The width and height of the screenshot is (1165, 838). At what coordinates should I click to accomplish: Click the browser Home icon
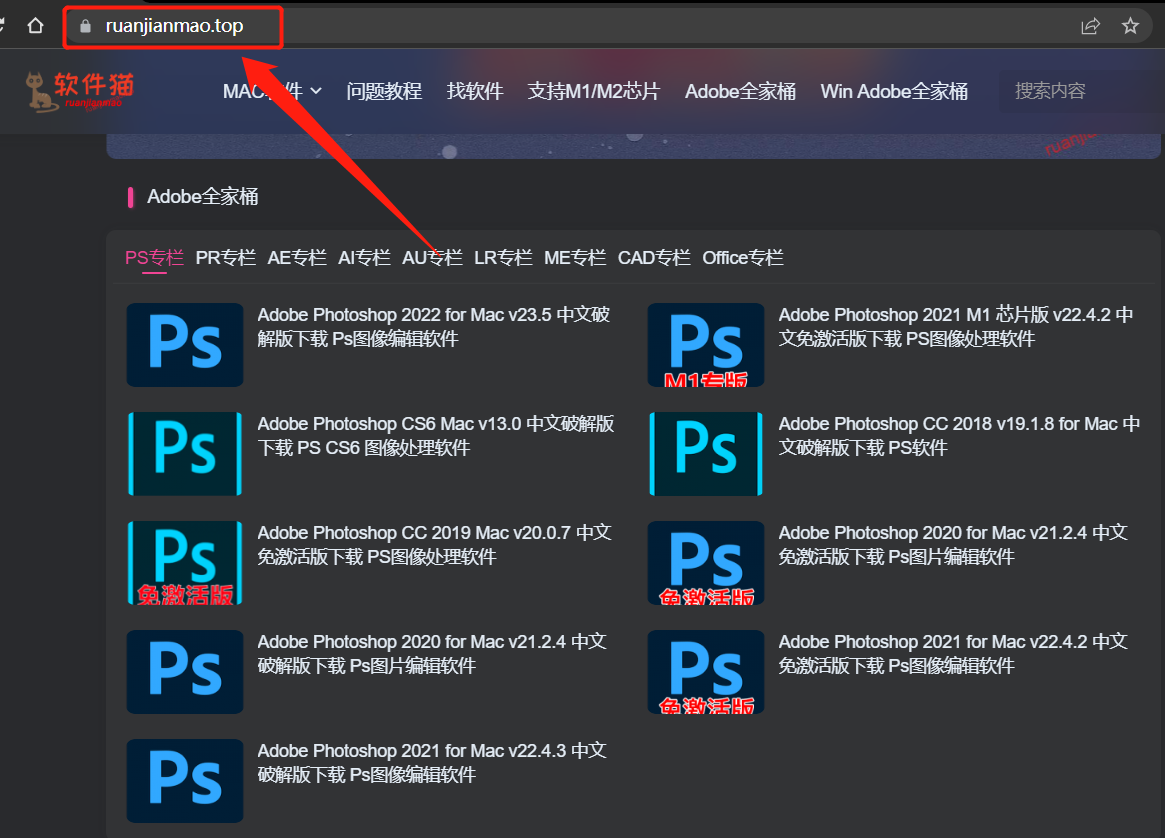[35, 26]
